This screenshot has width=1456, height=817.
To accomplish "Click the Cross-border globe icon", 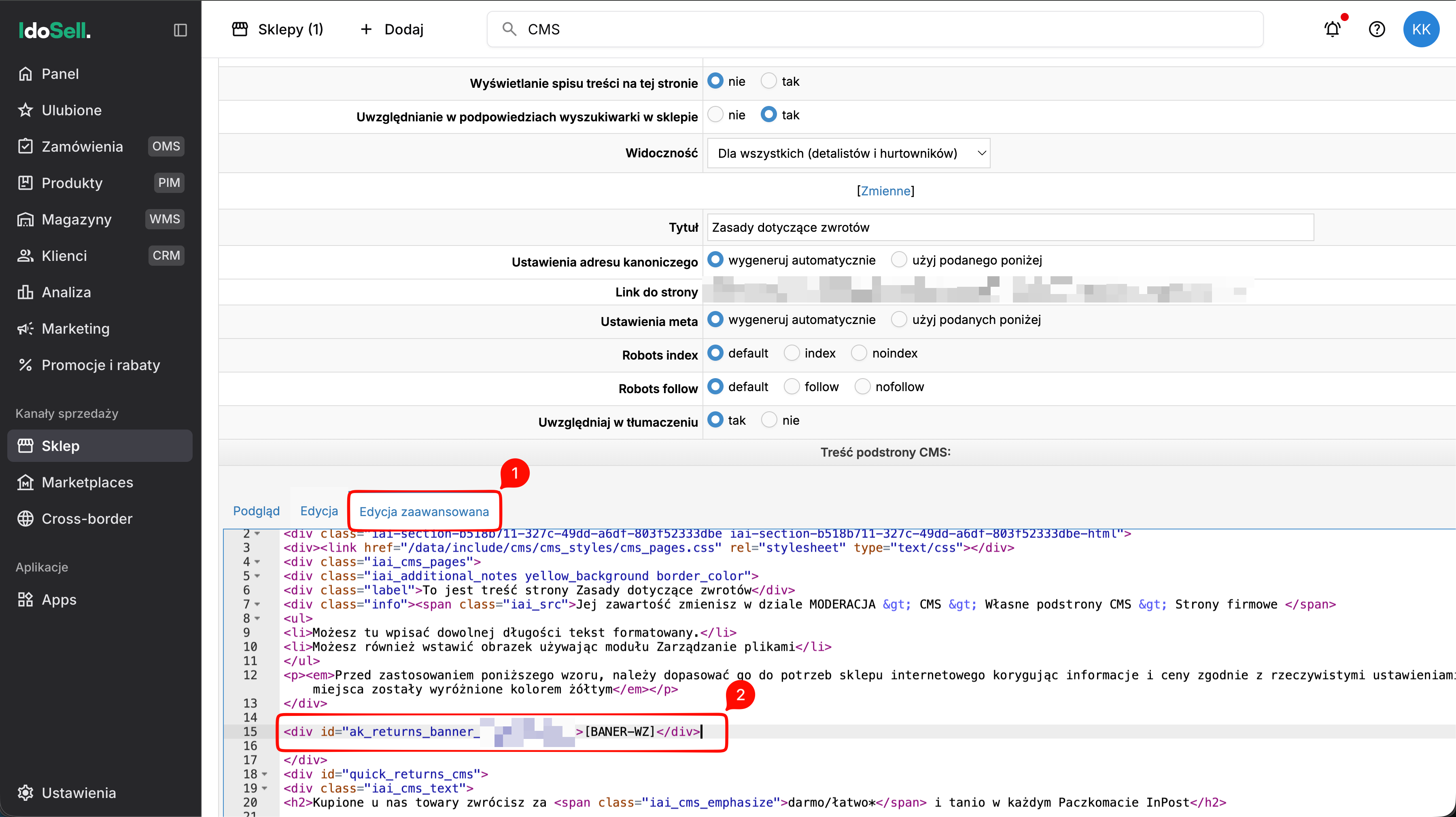I will [x=25, y=519].
